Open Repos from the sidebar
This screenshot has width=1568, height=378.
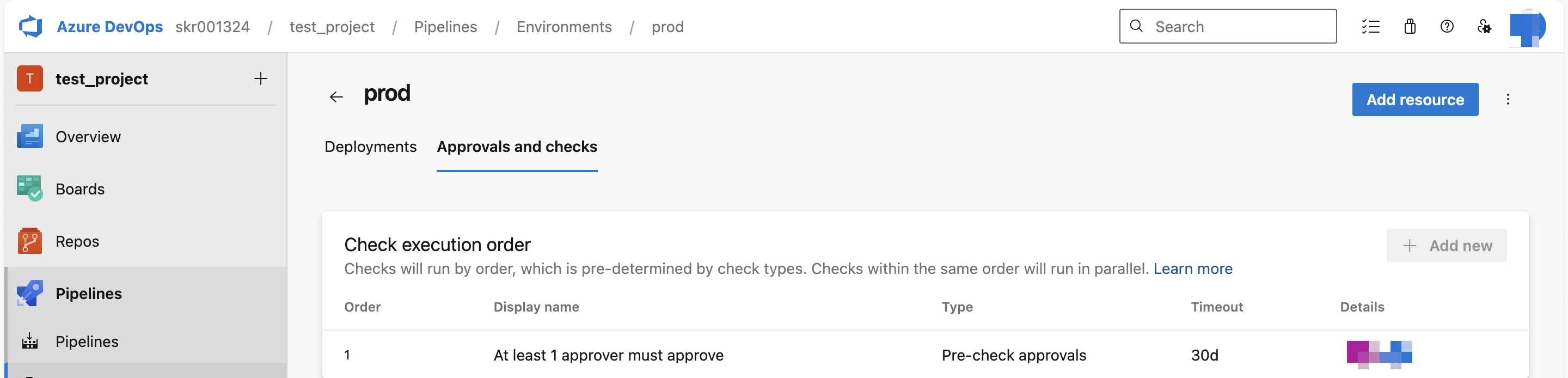point(77,240)
